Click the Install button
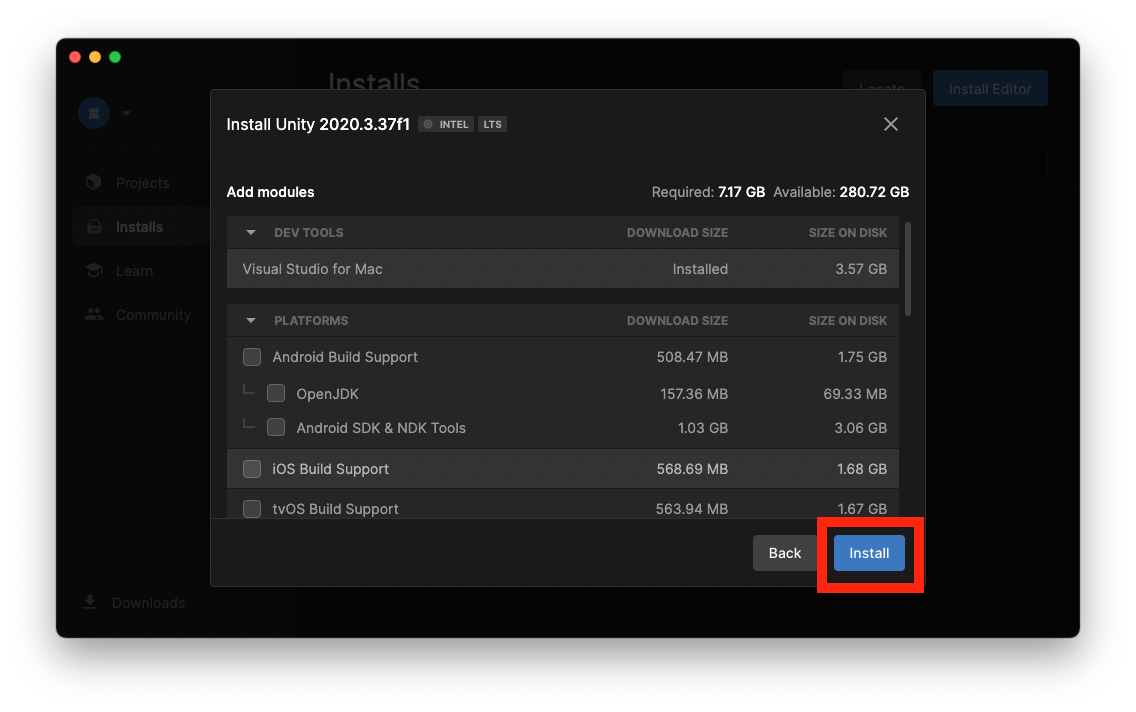The width and height of the screenshot is (1136, 712). [869, 553]
